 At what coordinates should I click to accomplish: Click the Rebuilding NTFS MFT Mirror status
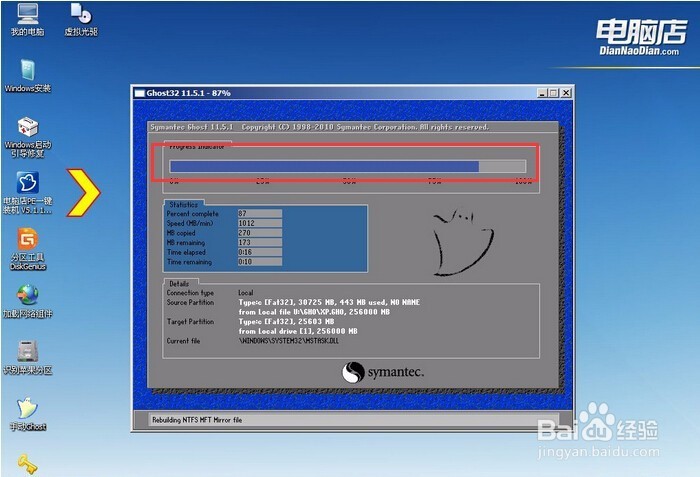pyautogui.click(x=197, y=420)
